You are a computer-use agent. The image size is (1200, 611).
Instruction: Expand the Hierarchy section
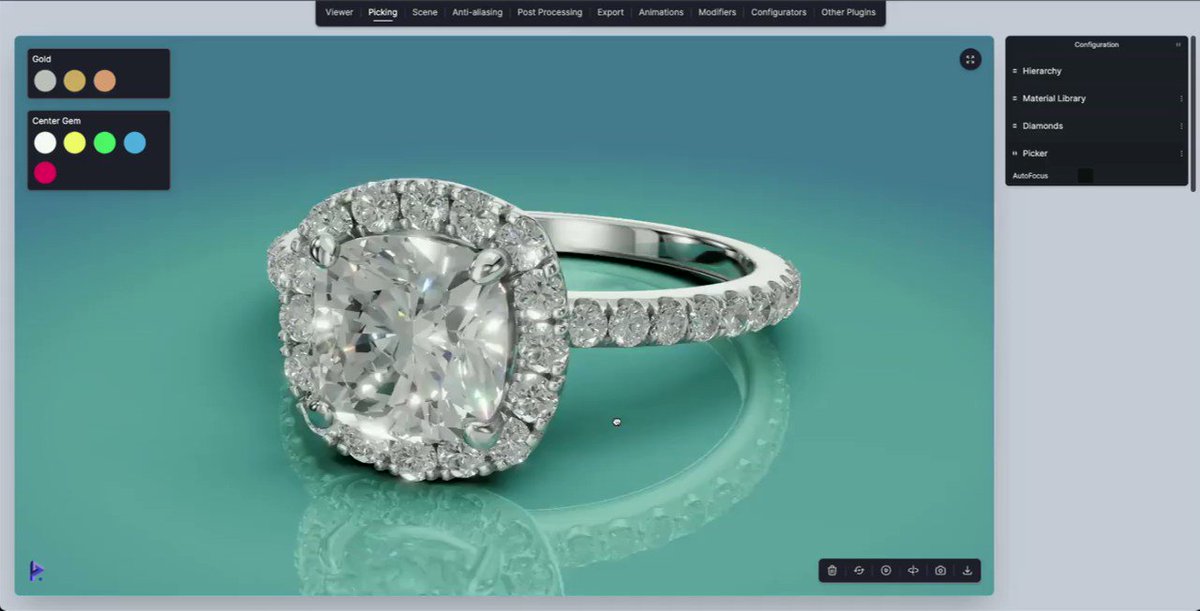1096,71
